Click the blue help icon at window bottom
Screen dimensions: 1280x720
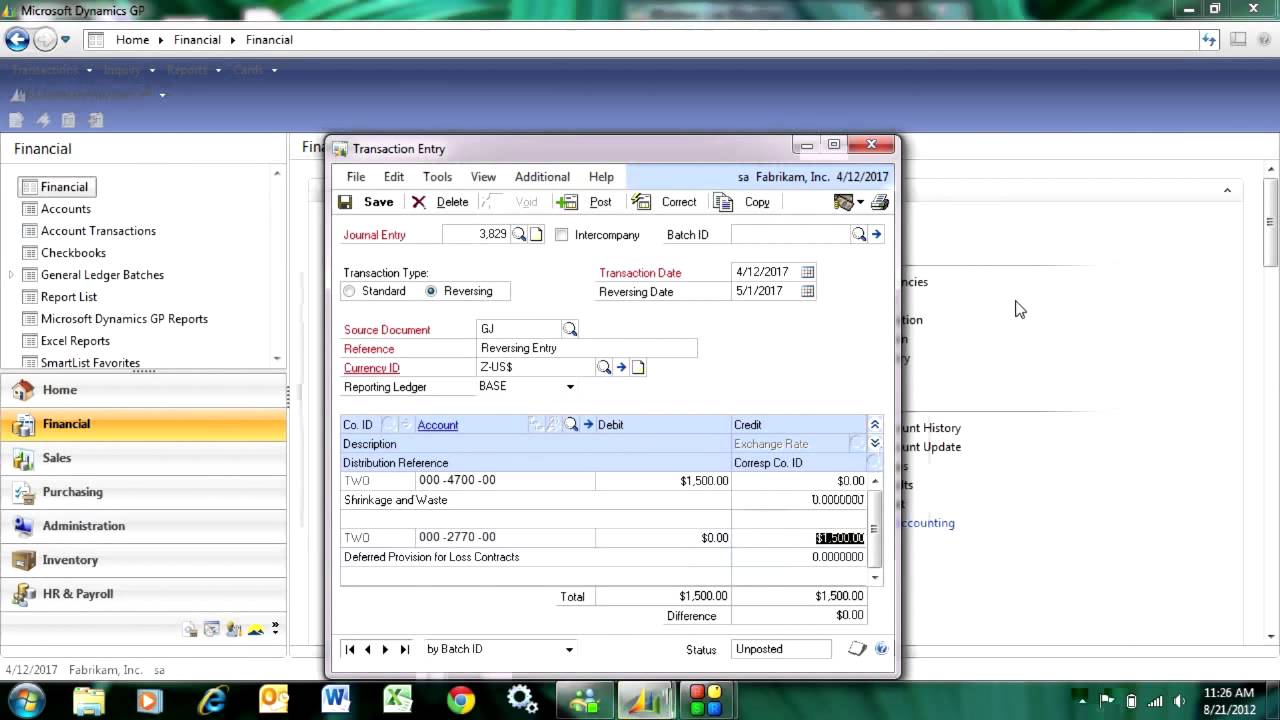[881, 649]
